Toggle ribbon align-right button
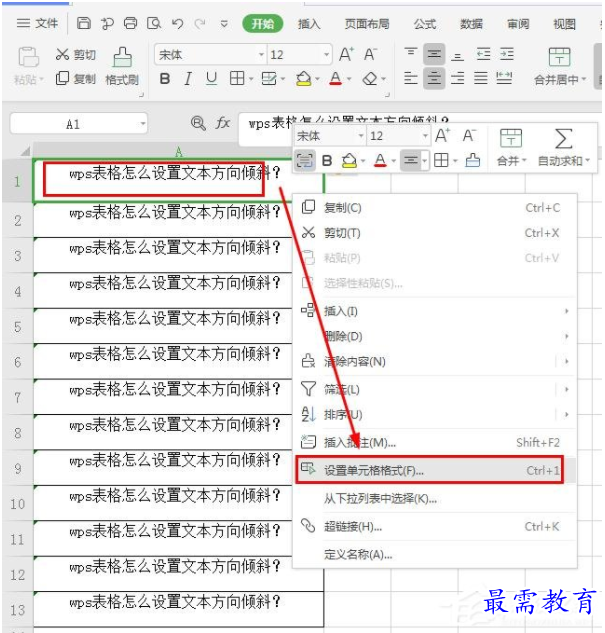The image size is (605, 633). (x=457, y=78)
